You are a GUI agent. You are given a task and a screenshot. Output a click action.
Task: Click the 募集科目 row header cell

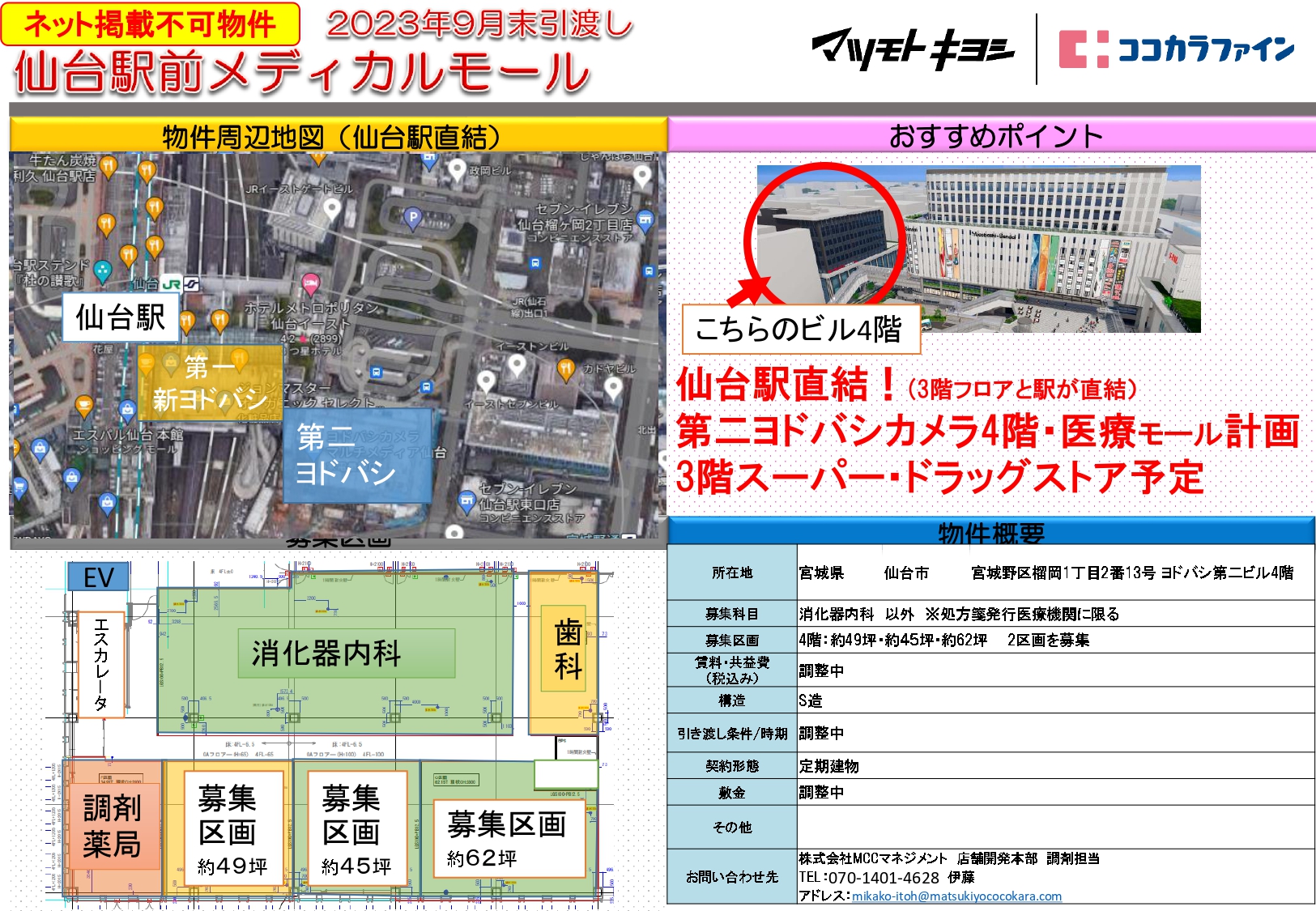(x=732, y=614)
